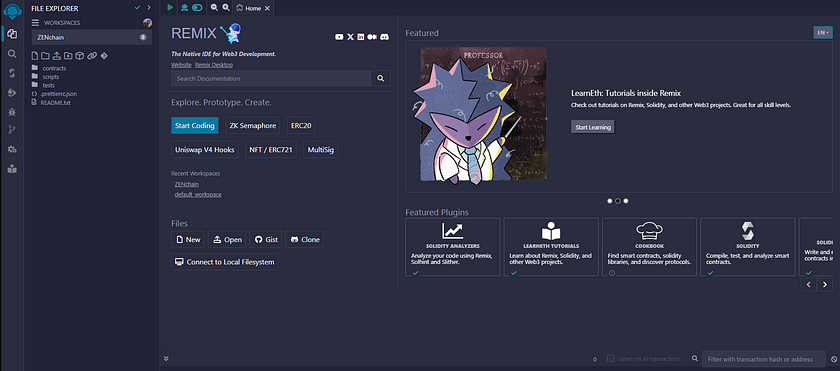Select third carousel dot in Featured
The width and height of the screenshot is (840, 371).
coord(626,201)
